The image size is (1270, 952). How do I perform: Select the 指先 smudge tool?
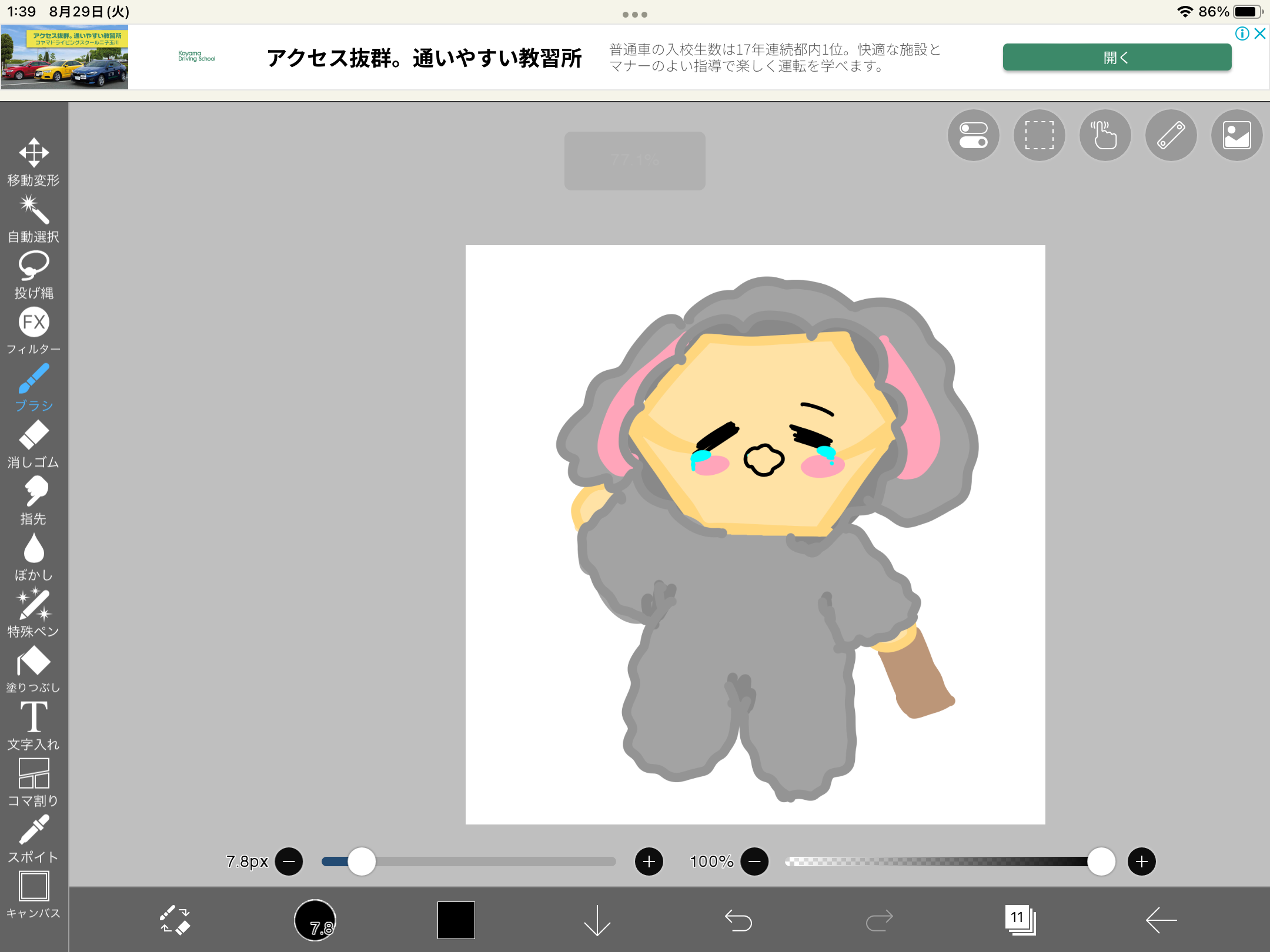point(34,501)
